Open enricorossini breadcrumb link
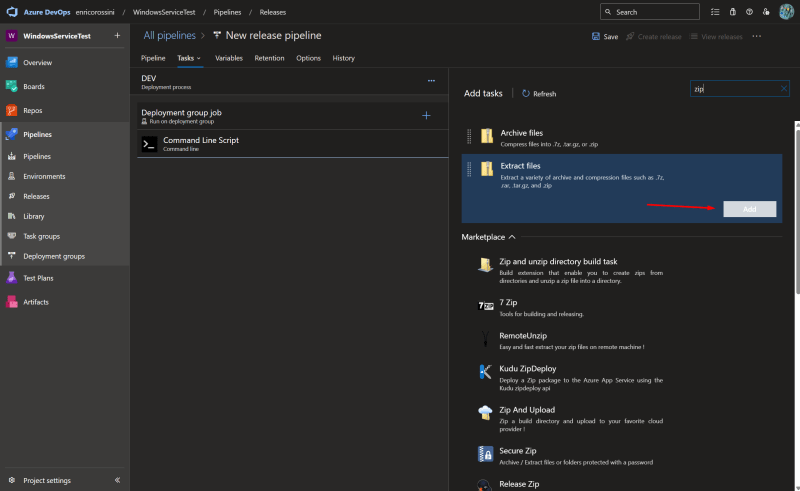The height and width of the screenshot is (491, 800). click(x=95, y=12)
